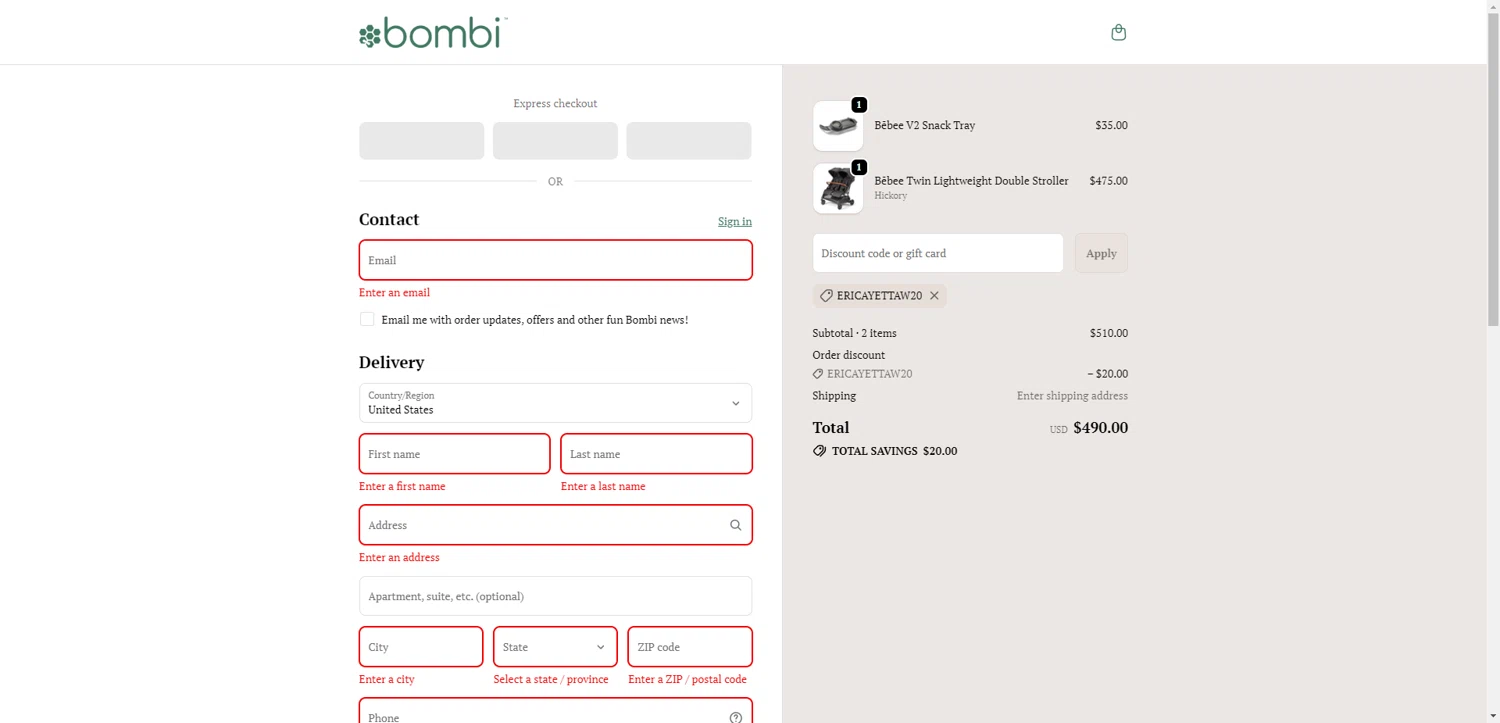
Task: Click the 'Enter a ZIP / postal code' error
Action: coord(687,680)
